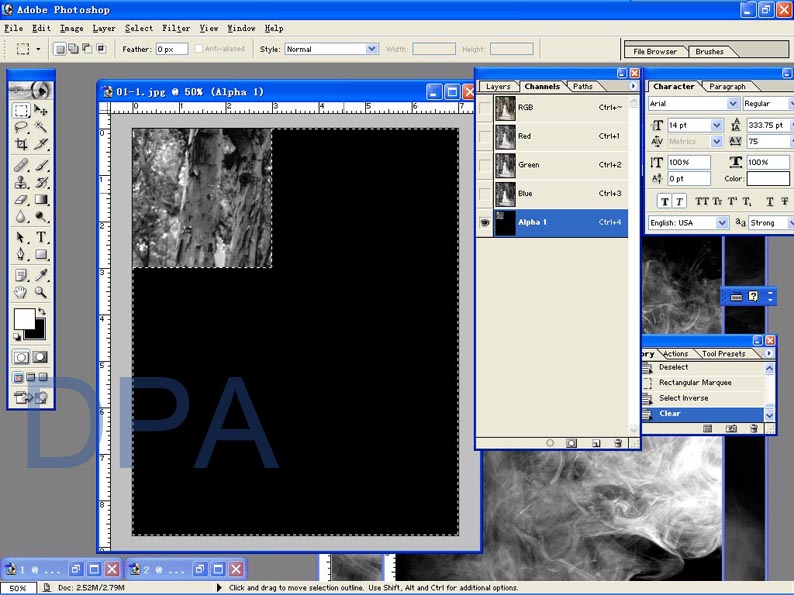Select the Notes tool
Image resolution: width=794 pixels, height=595 pixels.
21,275
